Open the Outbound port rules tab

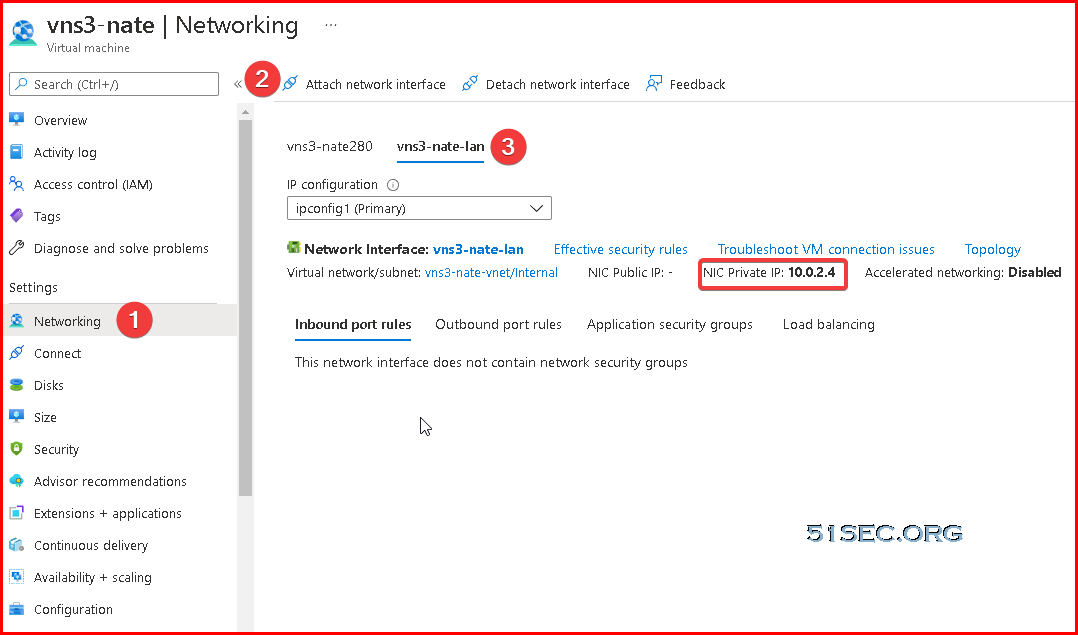coord(498,324)
